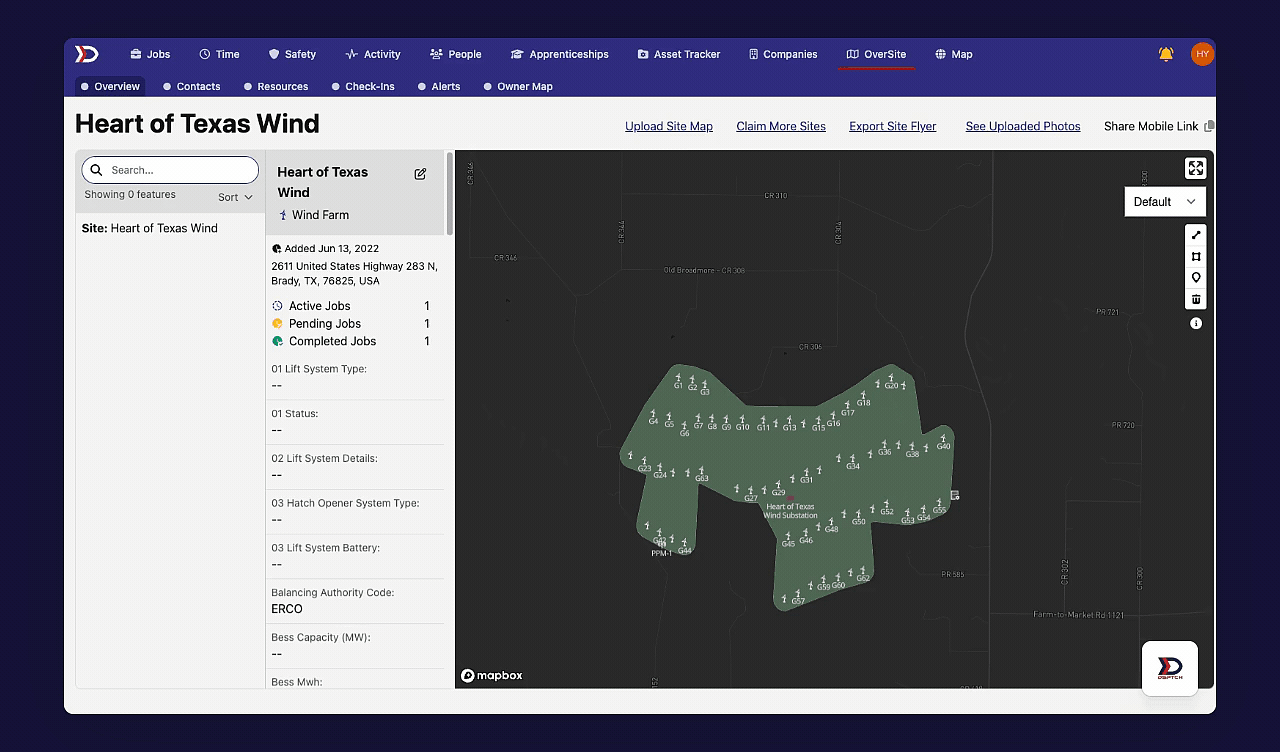1280x752 pixels.
Task: Open the map info attribution icon
Action: pos(1195,323)
